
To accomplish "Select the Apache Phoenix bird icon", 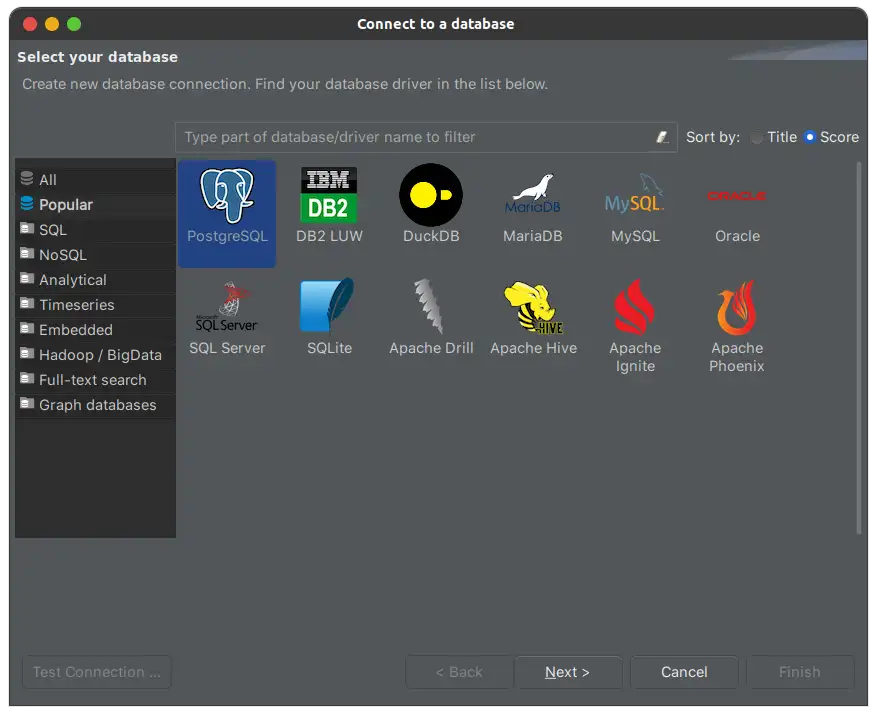I will tap(737, 308).
